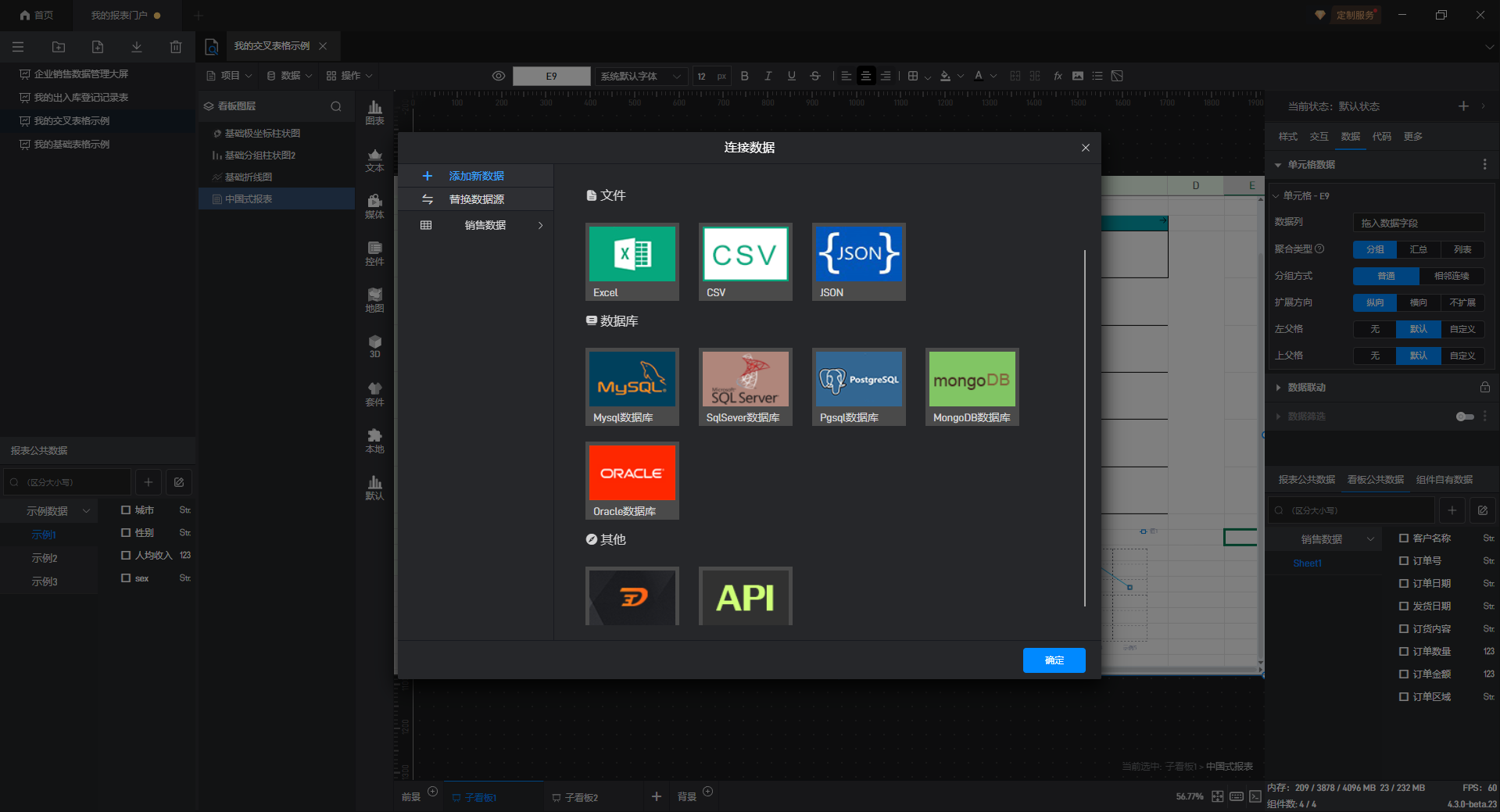This screenshot has width=1500, height=812.
Task: Apply italic formatting
Action: coord(768,76)
